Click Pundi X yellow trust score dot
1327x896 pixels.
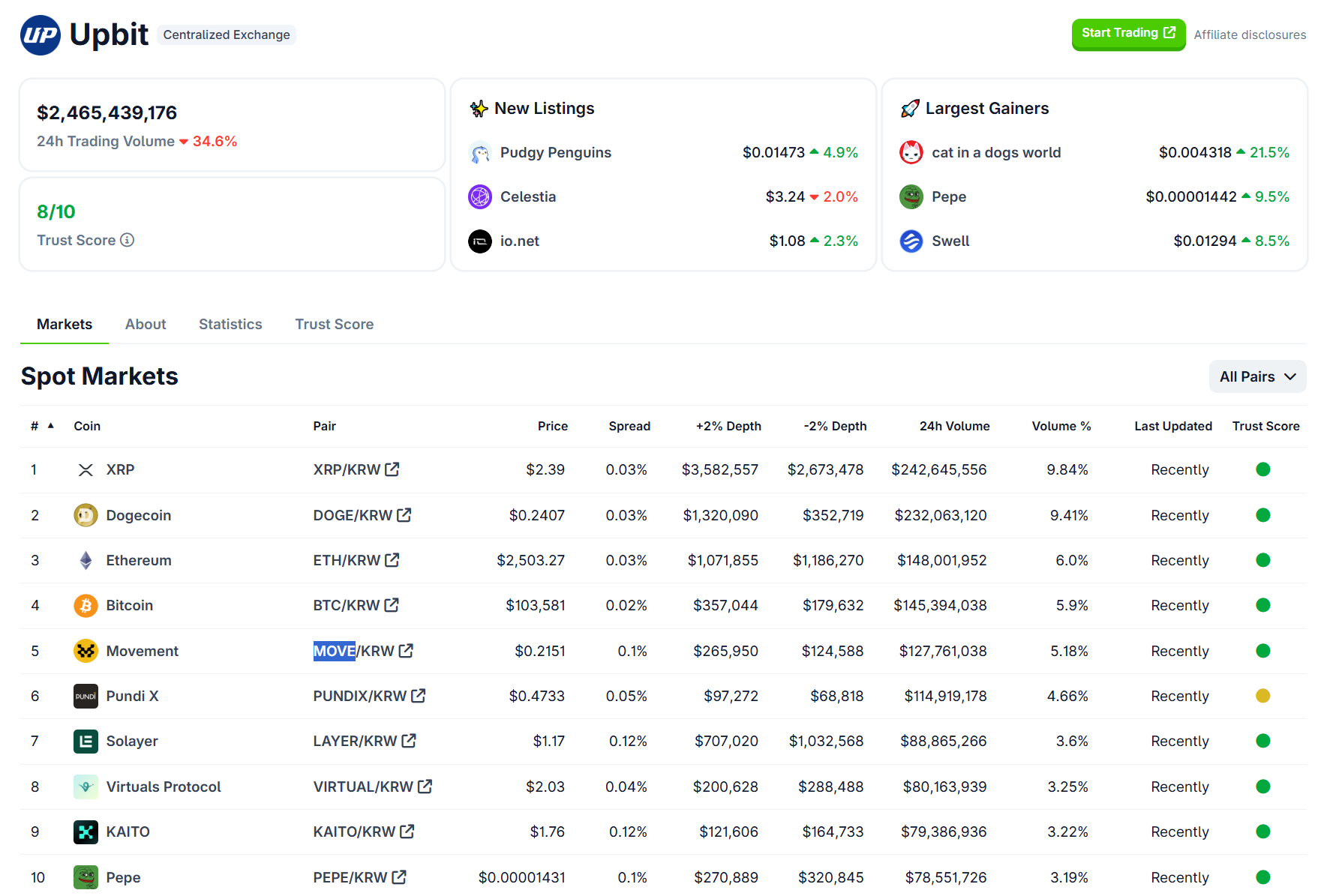point(1263,696)
